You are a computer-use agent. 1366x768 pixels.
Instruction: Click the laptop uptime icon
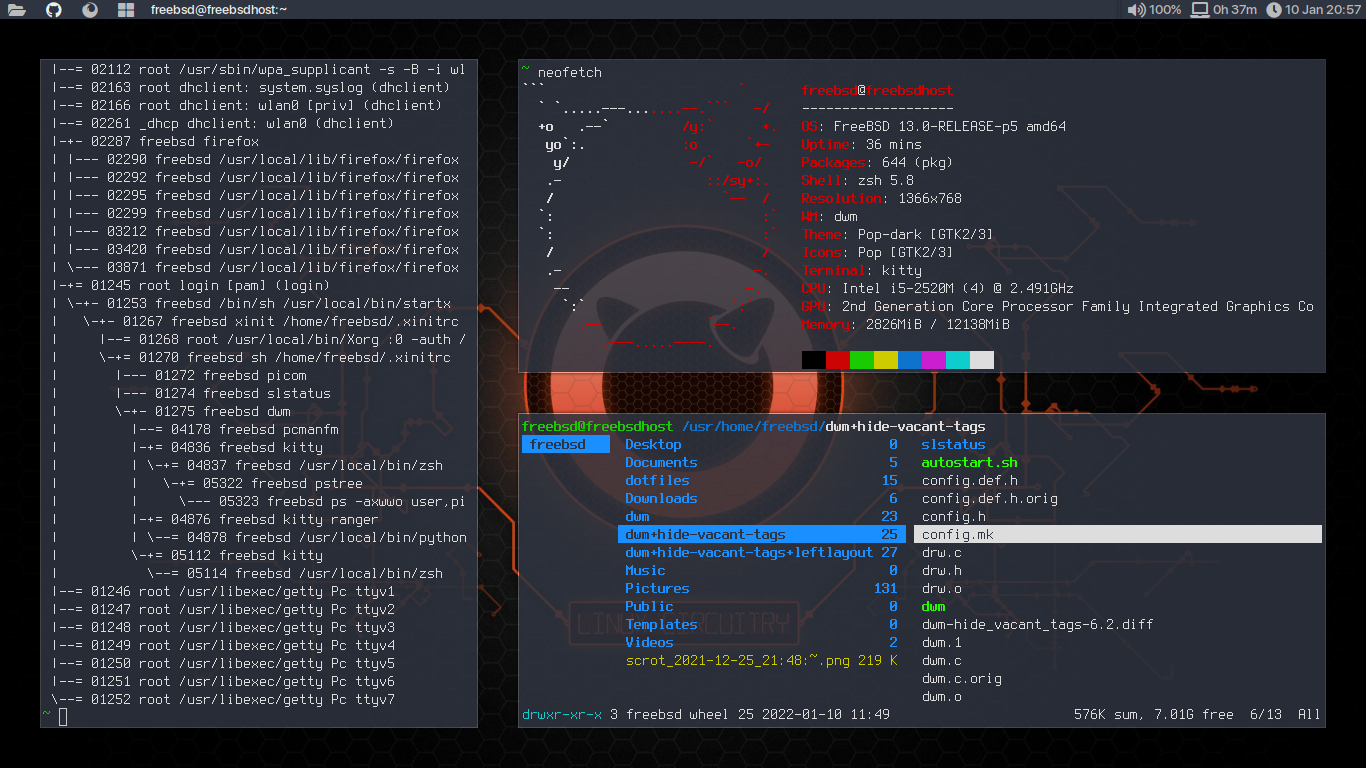coord(1200,10)
